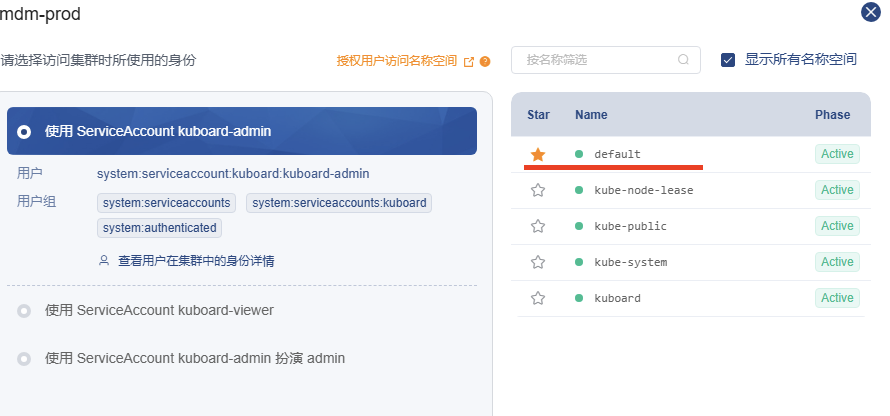Select ServiceAccount kuboard-admin identity
Viewport: 890px width, 416px height.
(24, 131)
